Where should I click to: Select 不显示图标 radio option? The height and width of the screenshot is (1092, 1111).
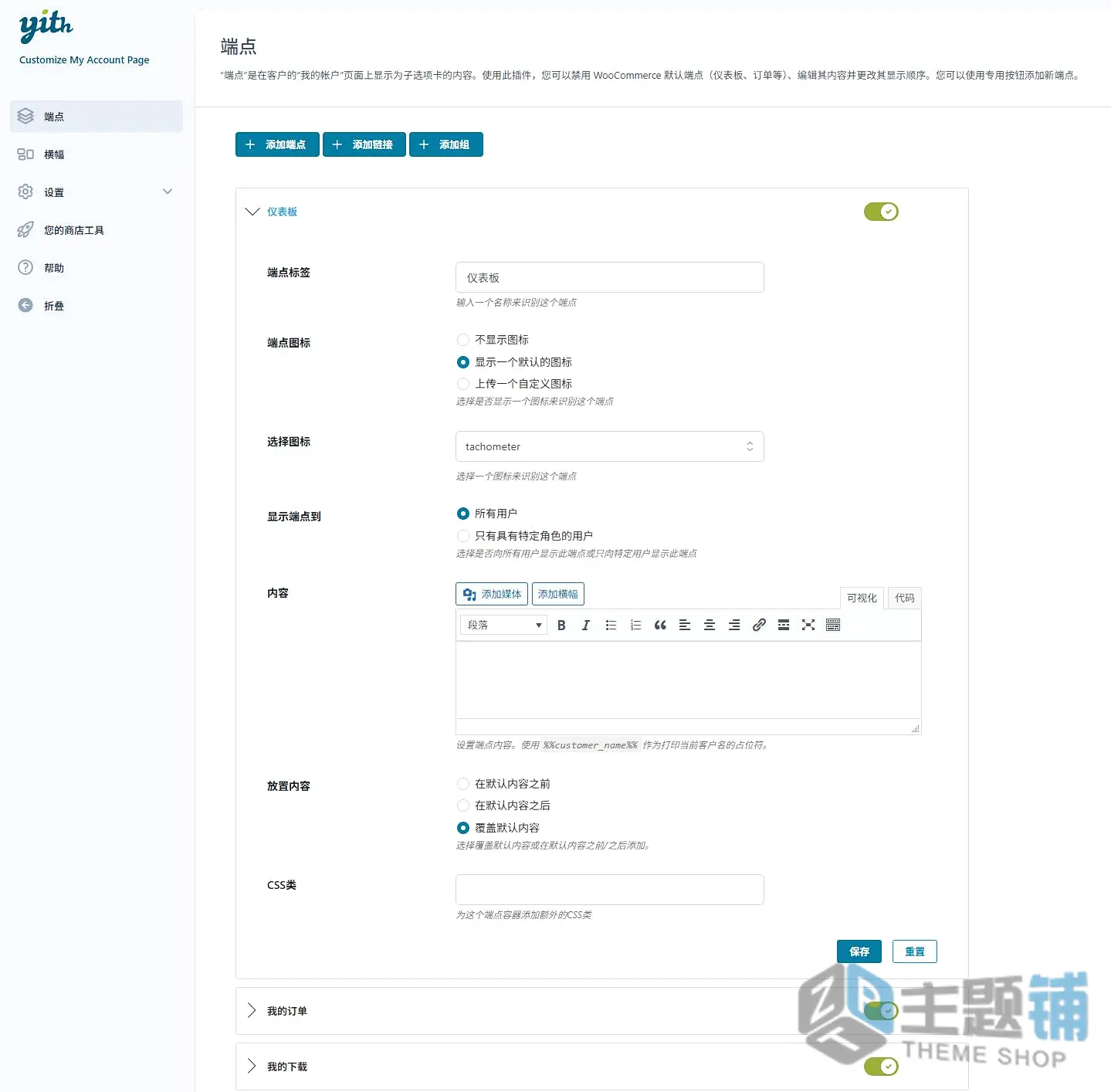[463, 340]
